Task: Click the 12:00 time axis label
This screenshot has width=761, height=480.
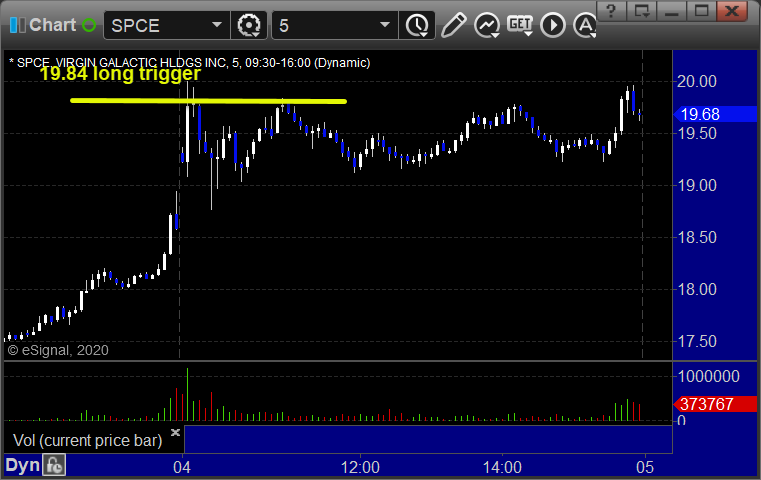Action: click(360, 467)
